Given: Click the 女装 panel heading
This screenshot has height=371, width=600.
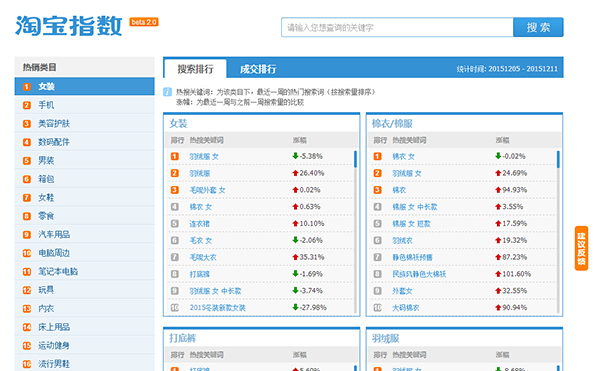Looking at the screenshot, I should (178, 124).
